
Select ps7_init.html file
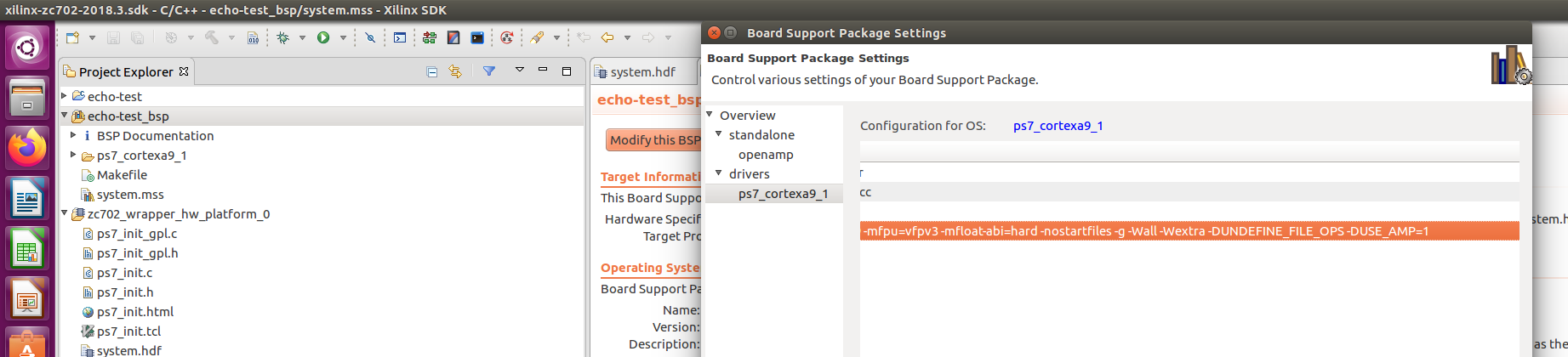[135, 312]
